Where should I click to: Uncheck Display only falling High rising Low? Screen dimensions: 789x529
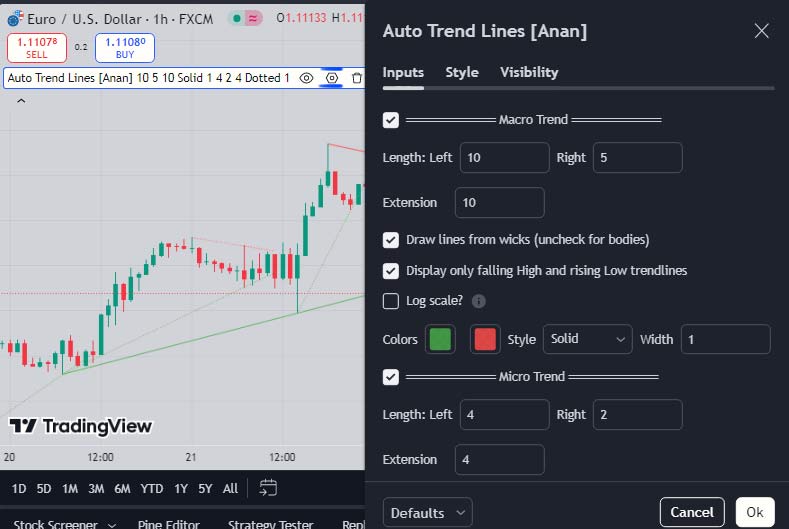(390, 271)
